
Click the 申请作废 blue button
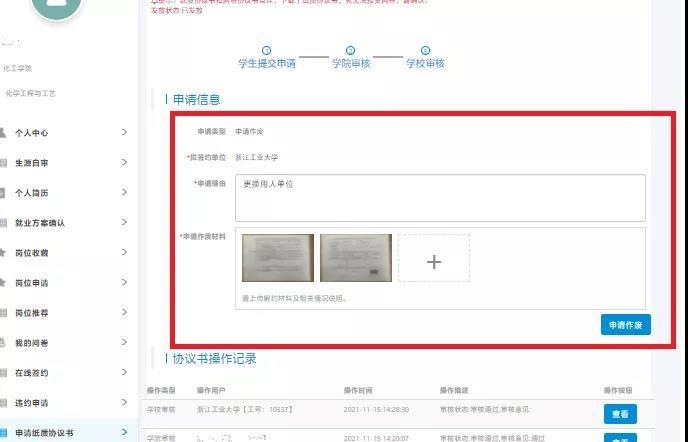(626, 325)
